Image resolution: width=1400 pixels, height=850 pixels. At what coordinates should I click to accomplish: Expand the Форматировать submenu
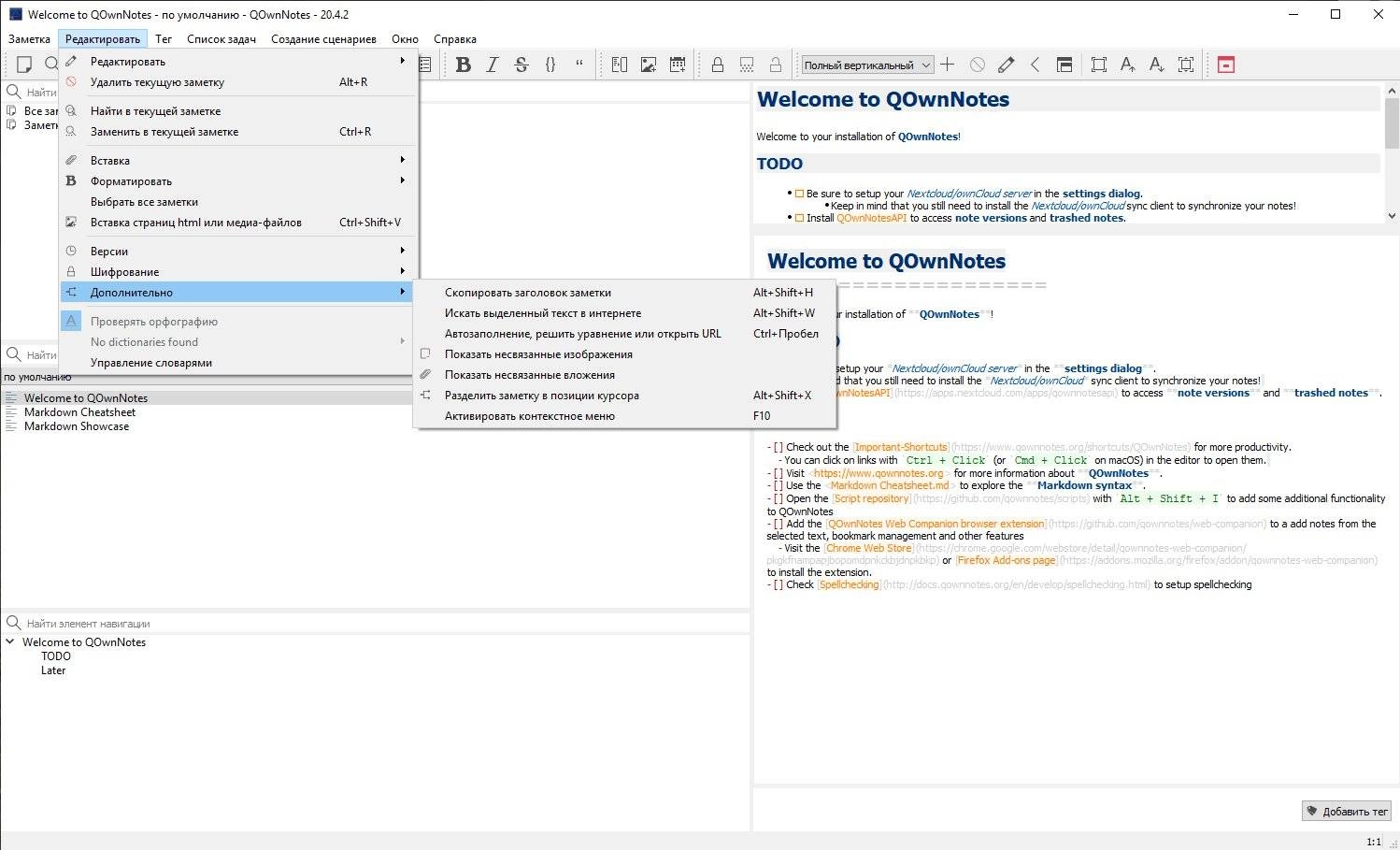(237, 181)
